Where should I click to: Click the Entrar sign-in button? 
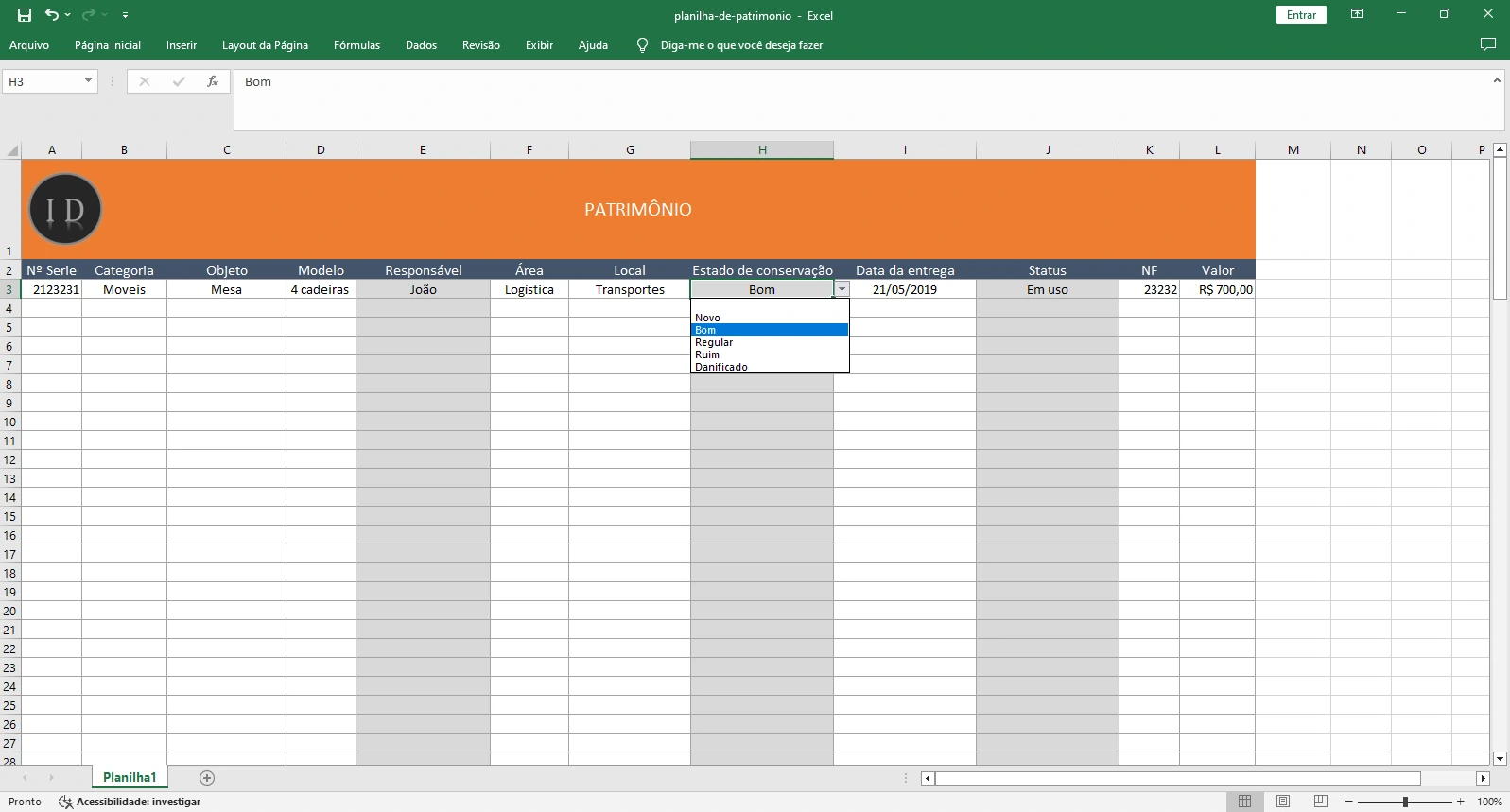1301,15
